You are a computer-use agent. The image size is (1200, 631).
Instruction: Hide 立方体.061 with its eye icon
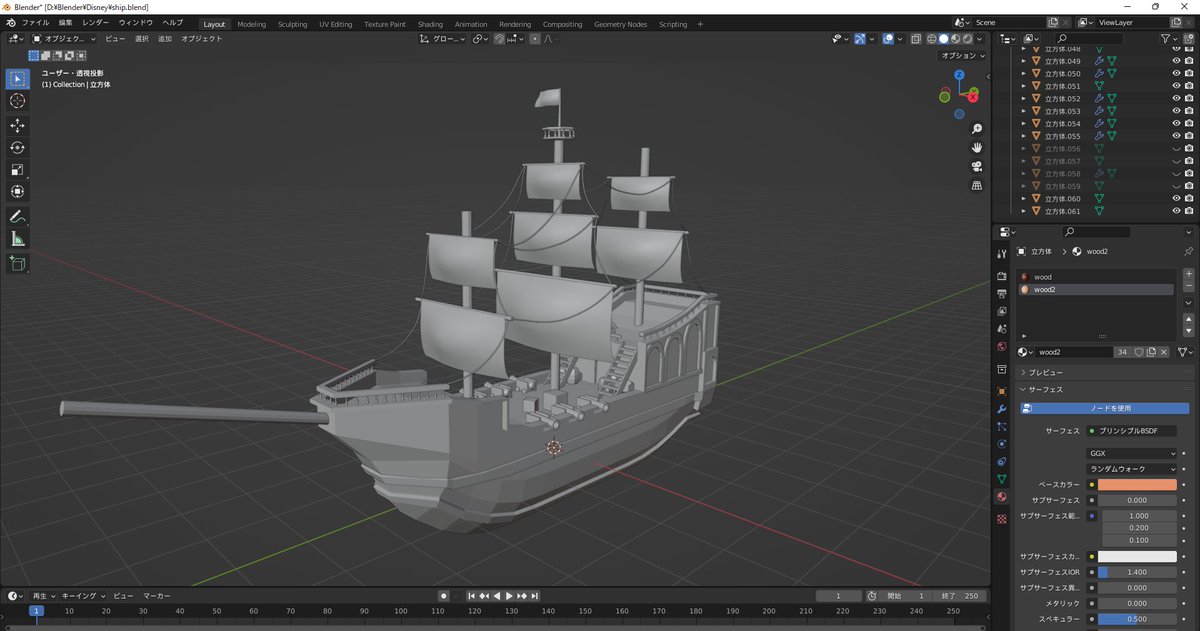coord(1176,211)
